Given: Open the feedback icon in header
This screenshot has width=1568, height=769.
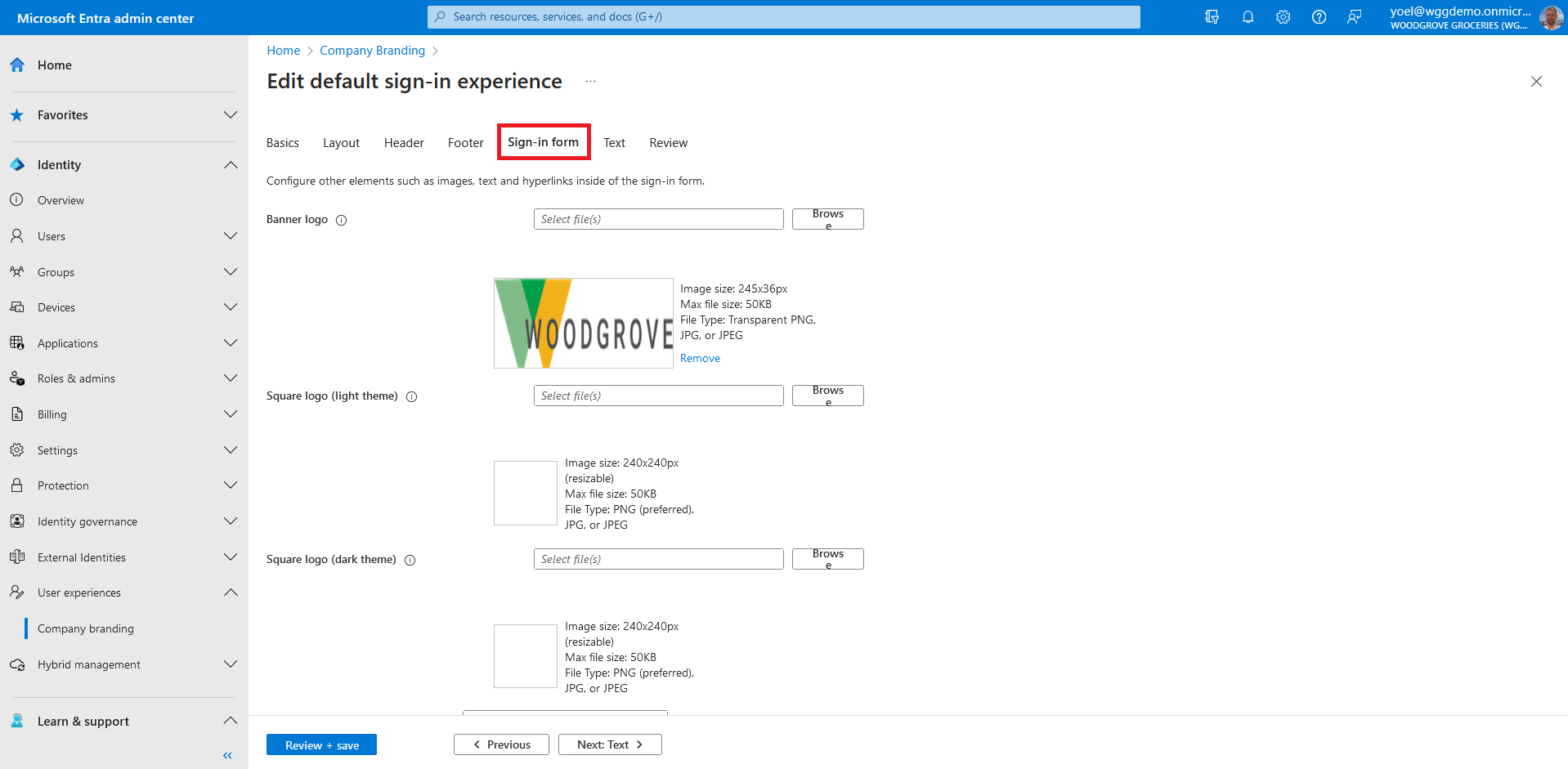Looking at the screenshot, I should click(1355, 17).
